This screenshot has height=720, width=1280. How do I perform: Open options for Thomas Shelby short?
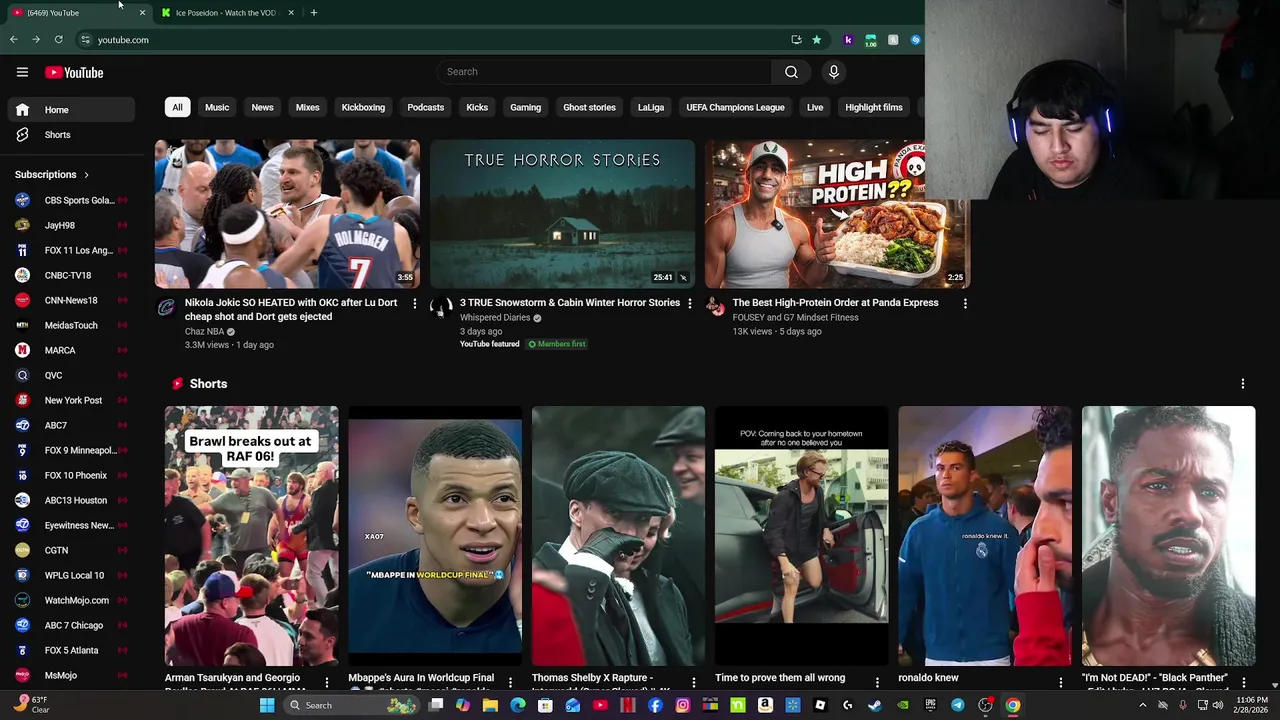(x=693, y=682)
